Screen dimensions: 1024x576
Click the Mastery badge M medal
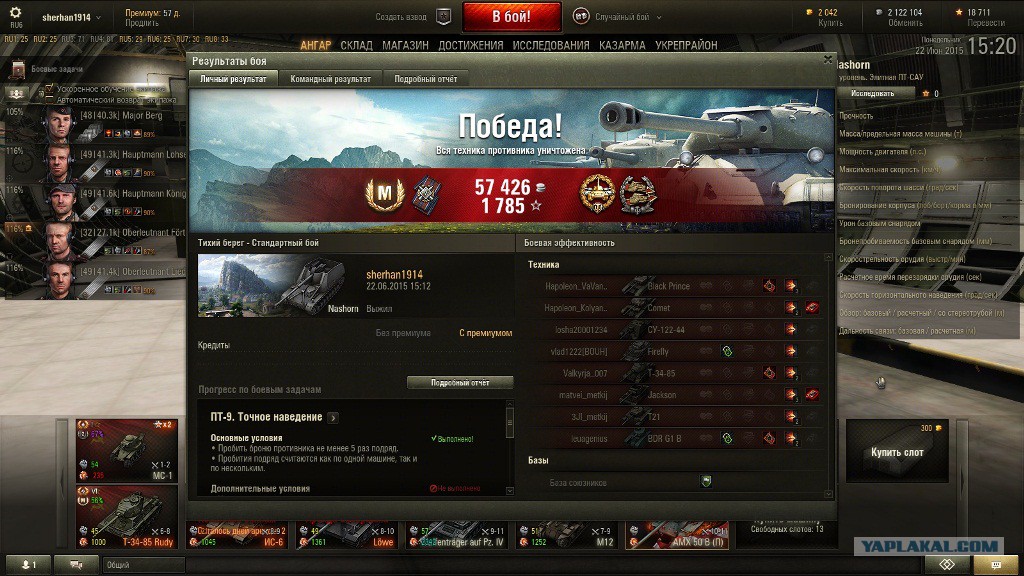point(384,194)
